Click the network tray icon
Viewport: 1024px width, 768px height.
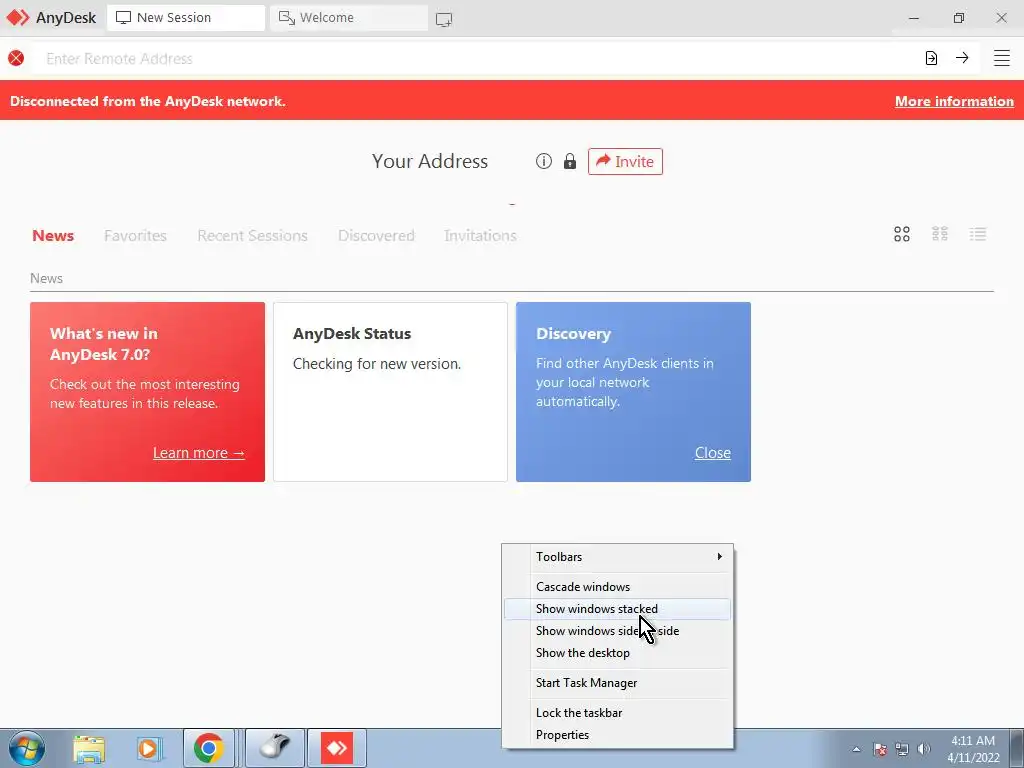point(902,749)
